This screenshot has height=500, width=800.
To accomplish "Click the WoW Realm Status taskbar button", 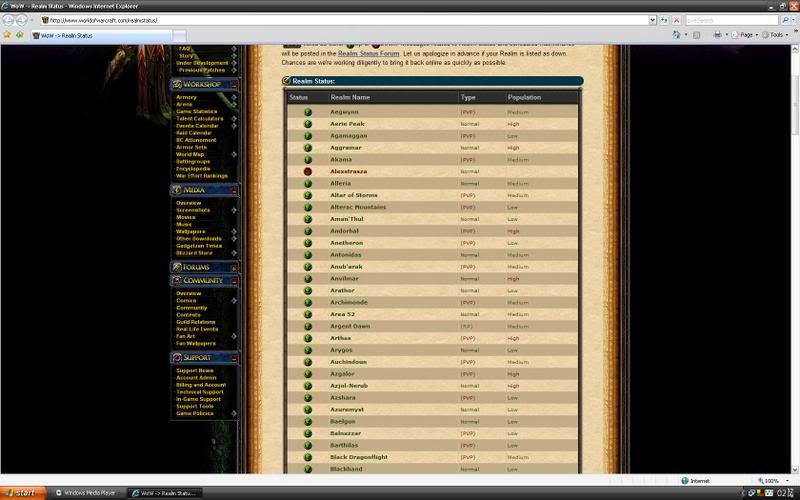I will pos(164,493).
